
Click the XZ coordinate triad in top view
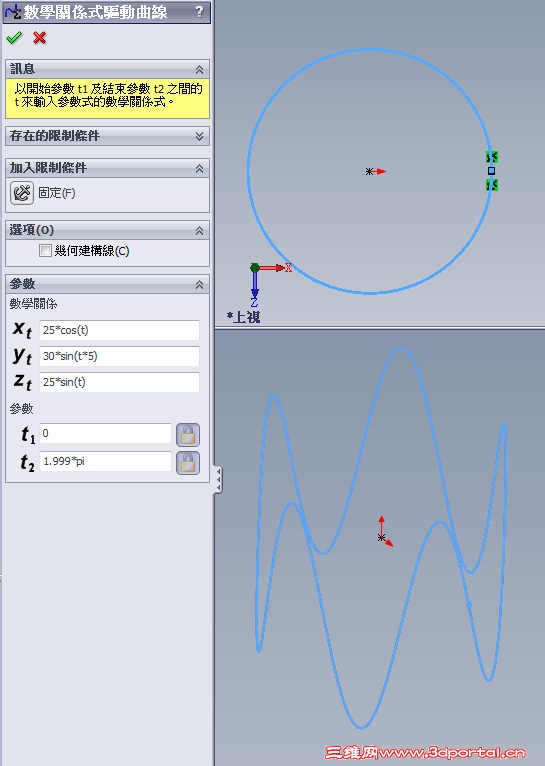pos(270,284)
